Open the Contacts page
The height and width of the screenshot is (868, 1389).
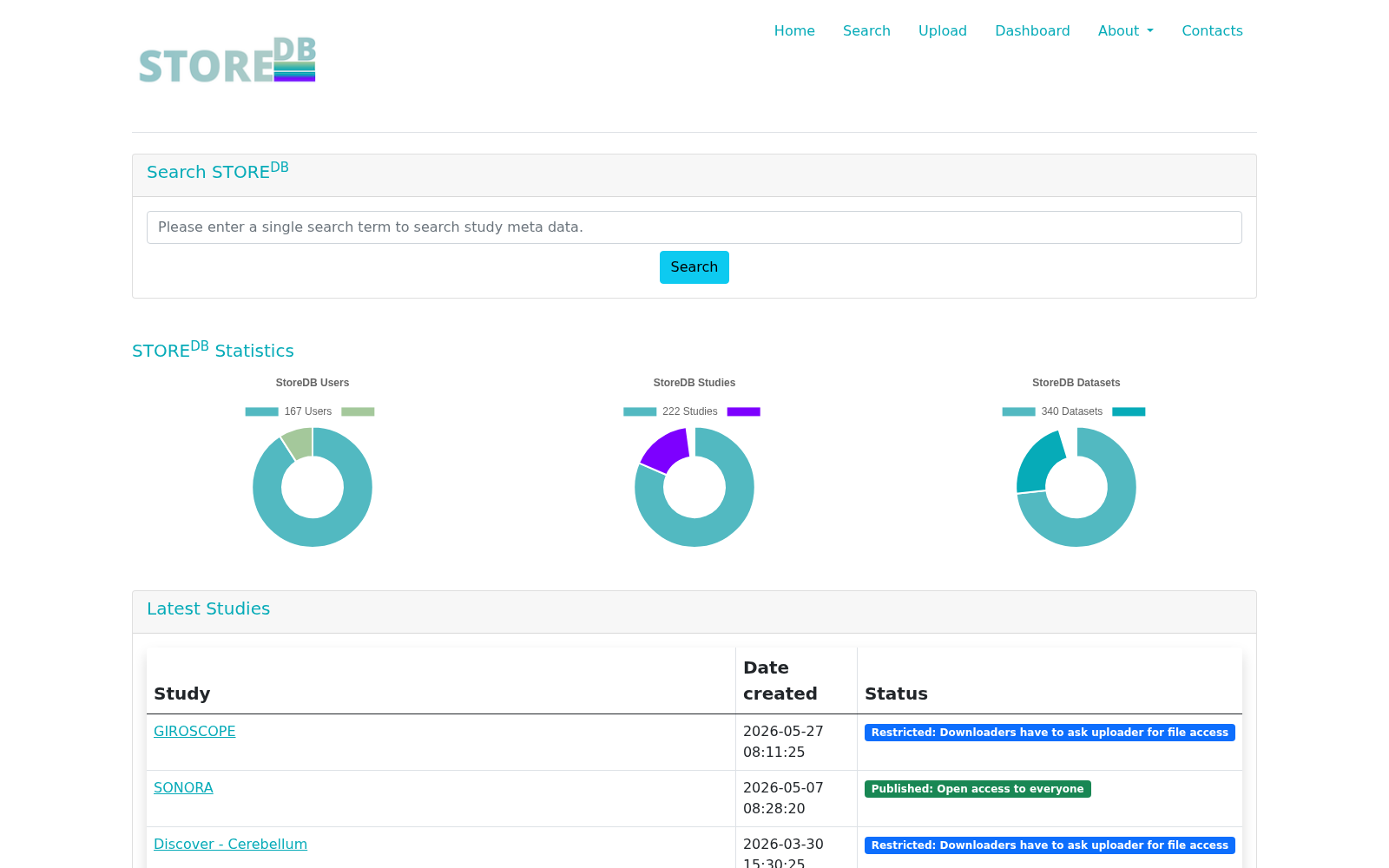coord(1212,30)
